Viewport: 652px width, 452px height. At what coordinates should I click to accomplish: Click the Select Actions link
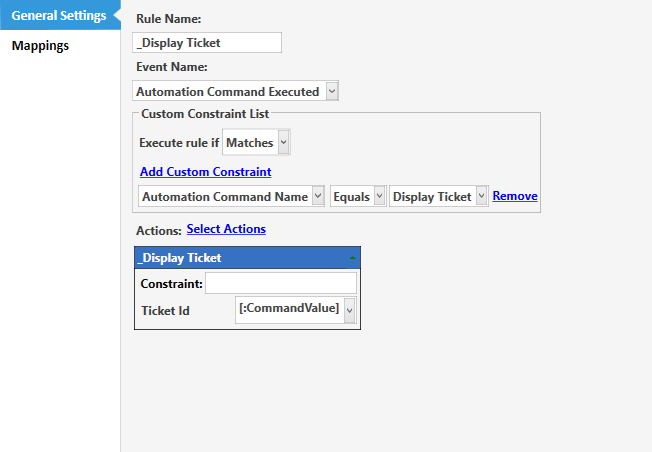click(226, 229)
